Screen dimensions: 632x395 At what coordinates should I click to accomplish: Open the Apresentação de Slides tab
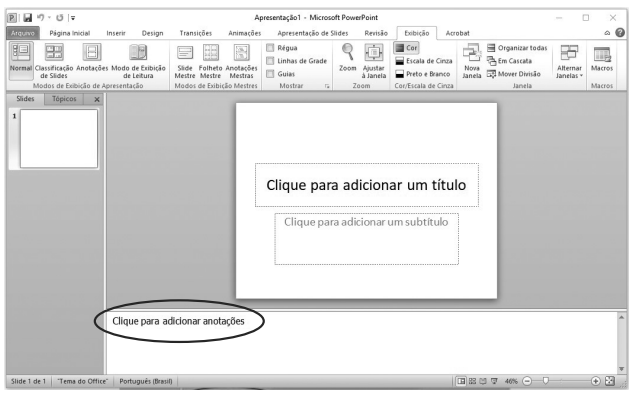(313, 33)
